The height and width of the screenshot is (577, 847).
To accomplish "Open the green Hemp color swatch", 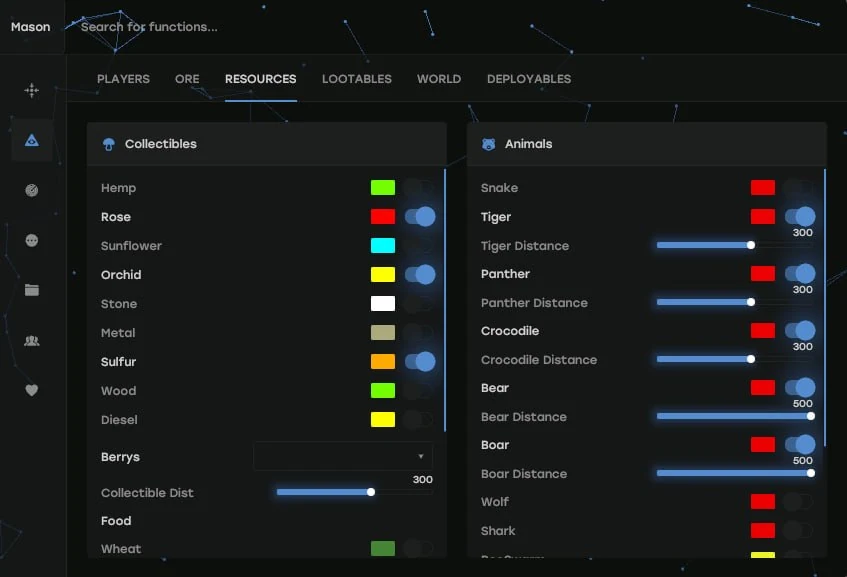I will pos(383,187).
